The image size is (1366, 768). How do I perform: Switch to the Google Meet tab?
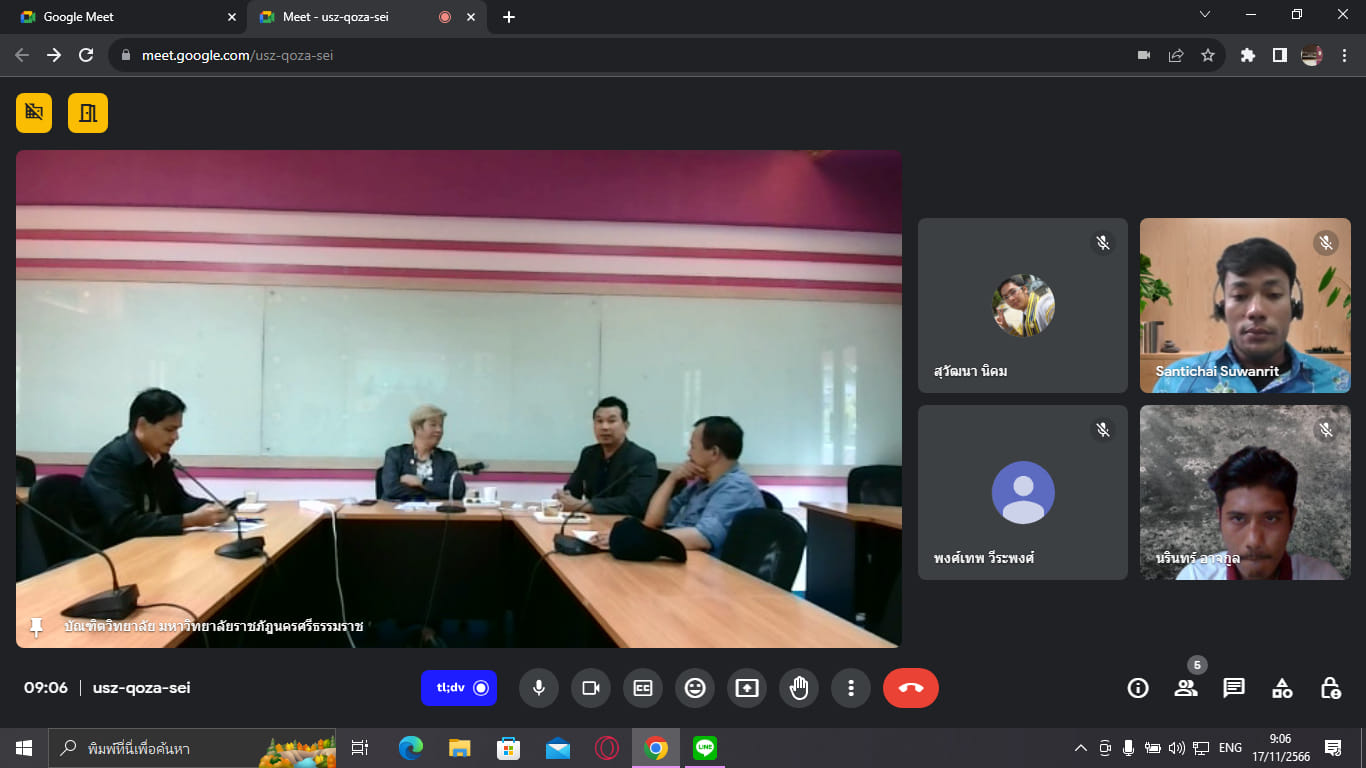tap(120, 17)
